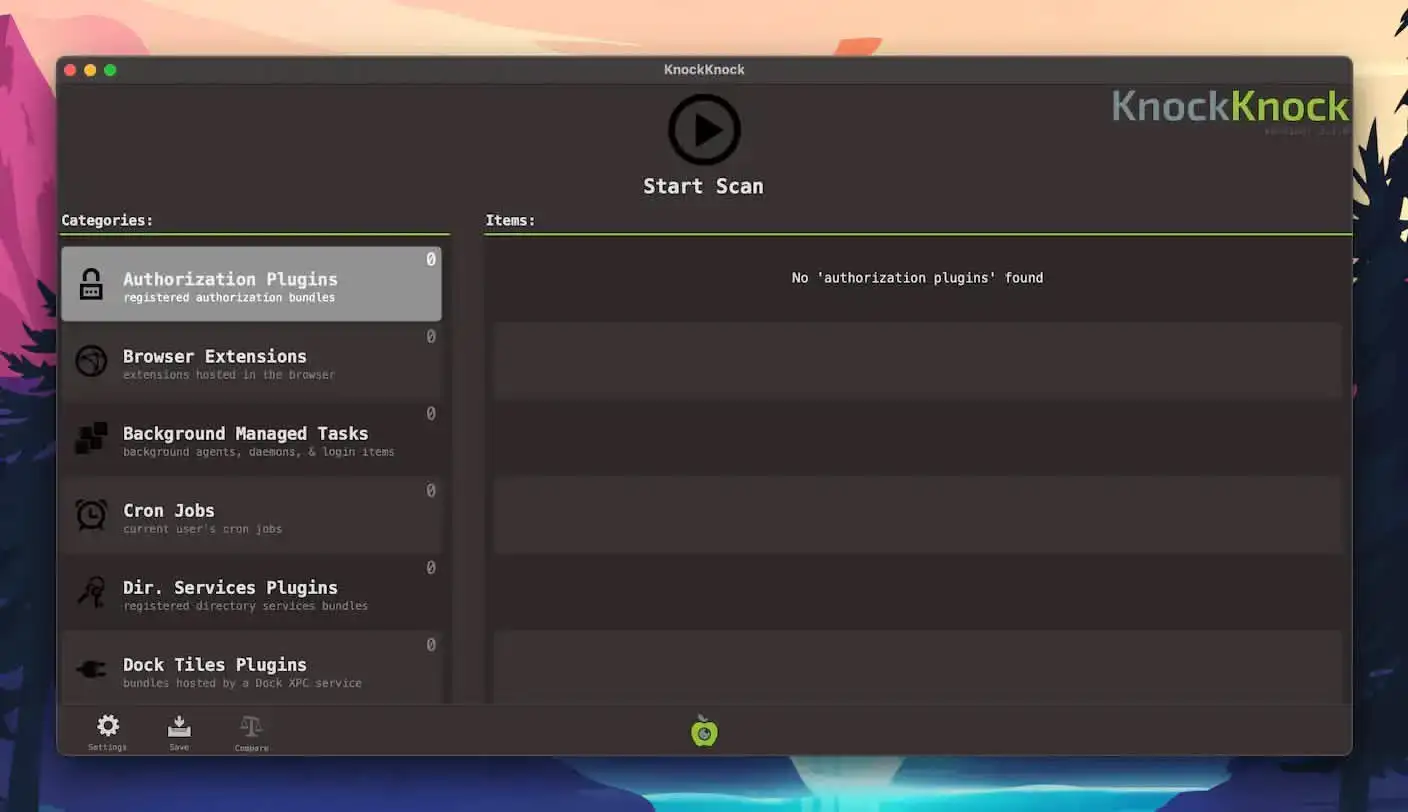Screen dimensions: 1408x812
Task: Close the KnockKnock window
Action: (x=70, y=70)
